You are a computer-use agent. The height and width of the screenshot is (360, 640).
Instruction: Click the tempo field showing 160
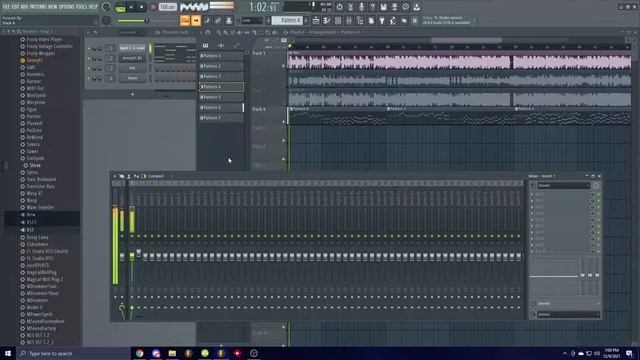click(x=167, y=7)
